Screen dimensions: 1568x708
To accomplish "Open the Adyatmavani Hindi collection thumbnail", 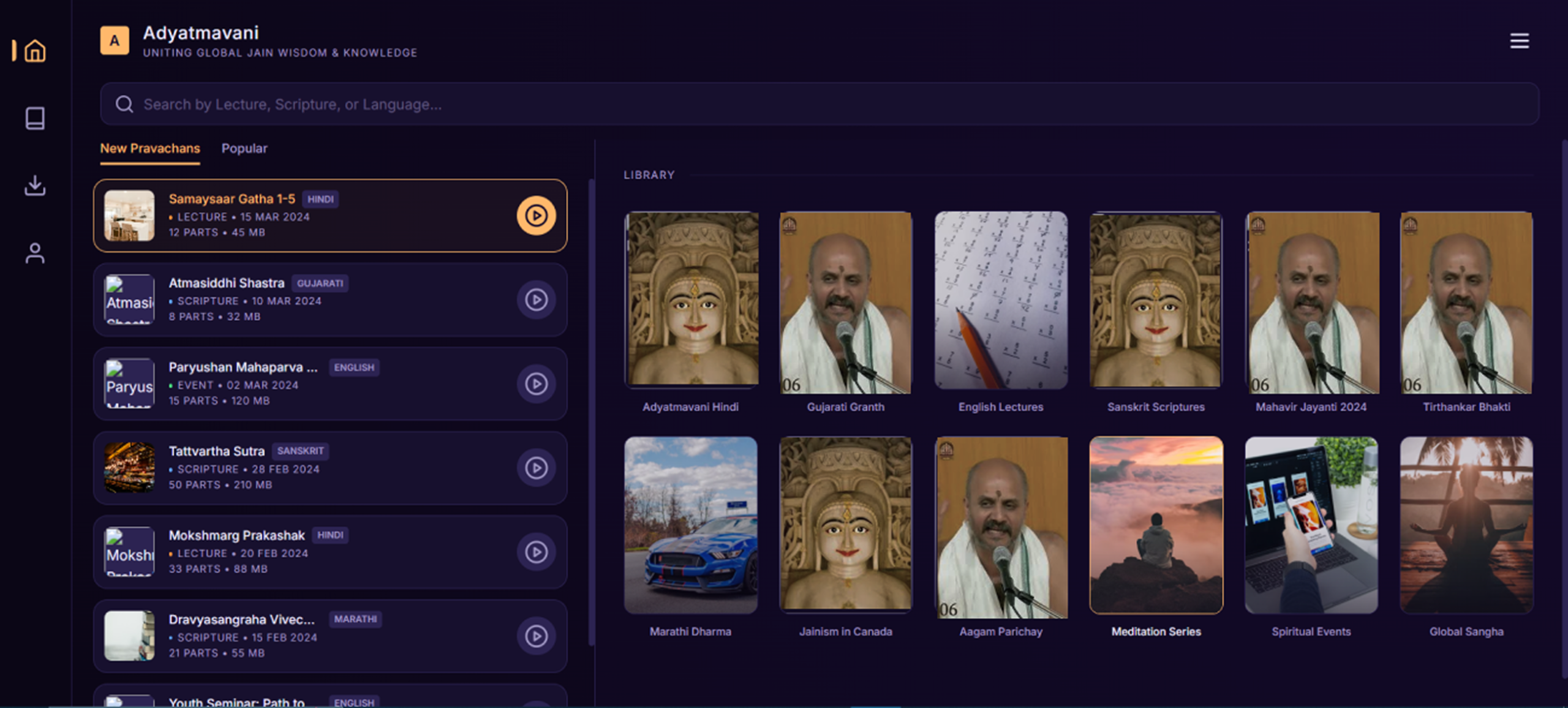I will coord(691,300).
